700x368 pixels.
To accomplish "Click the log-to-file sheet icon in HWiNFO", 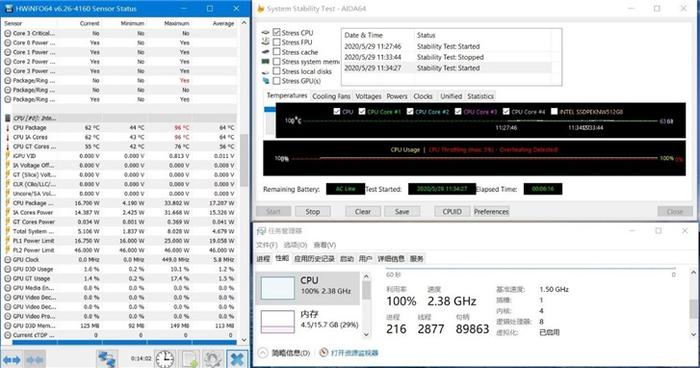I will 189,359.
